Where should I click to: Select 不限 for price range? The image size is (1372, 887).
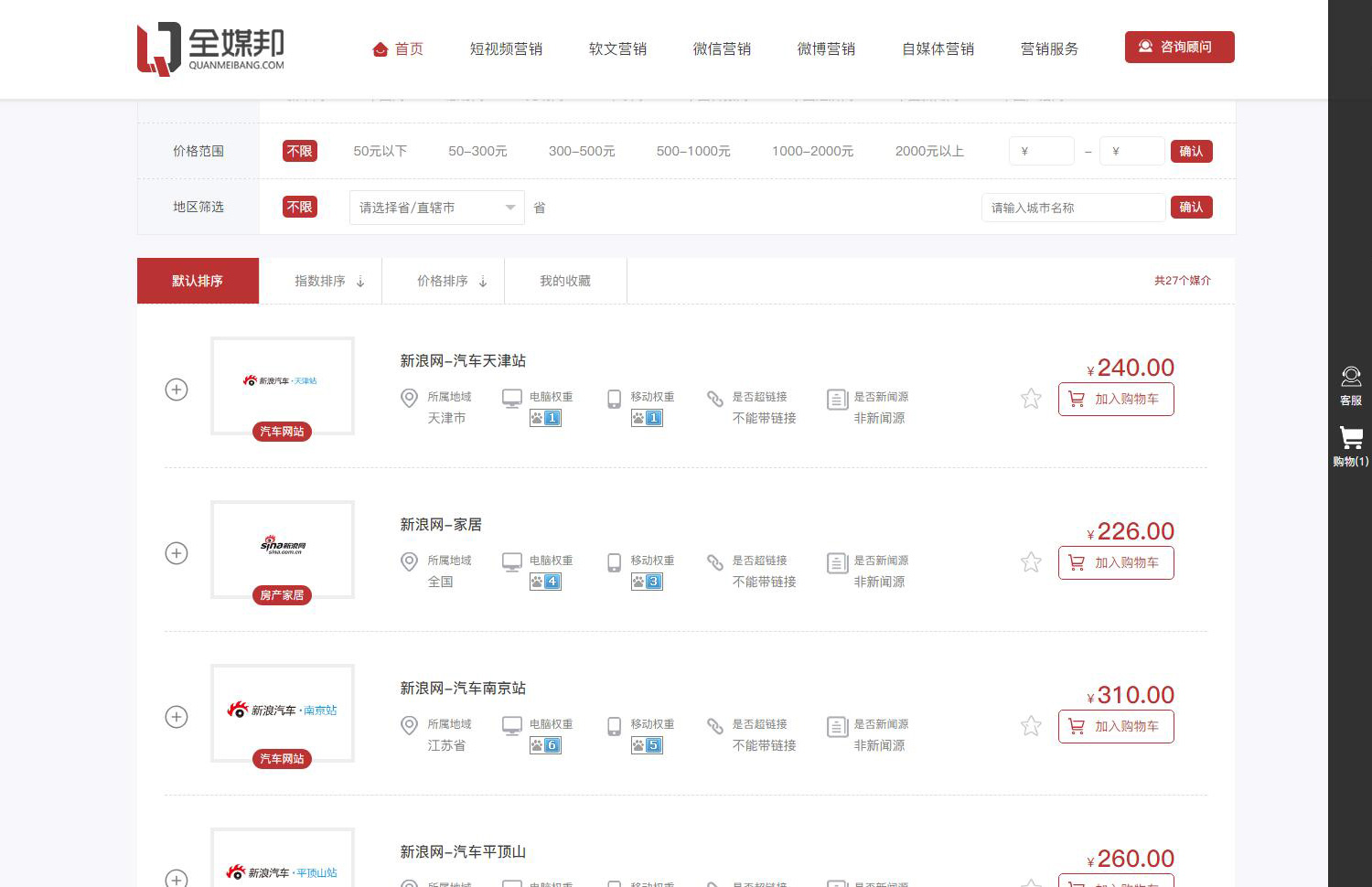pos(300,151)
